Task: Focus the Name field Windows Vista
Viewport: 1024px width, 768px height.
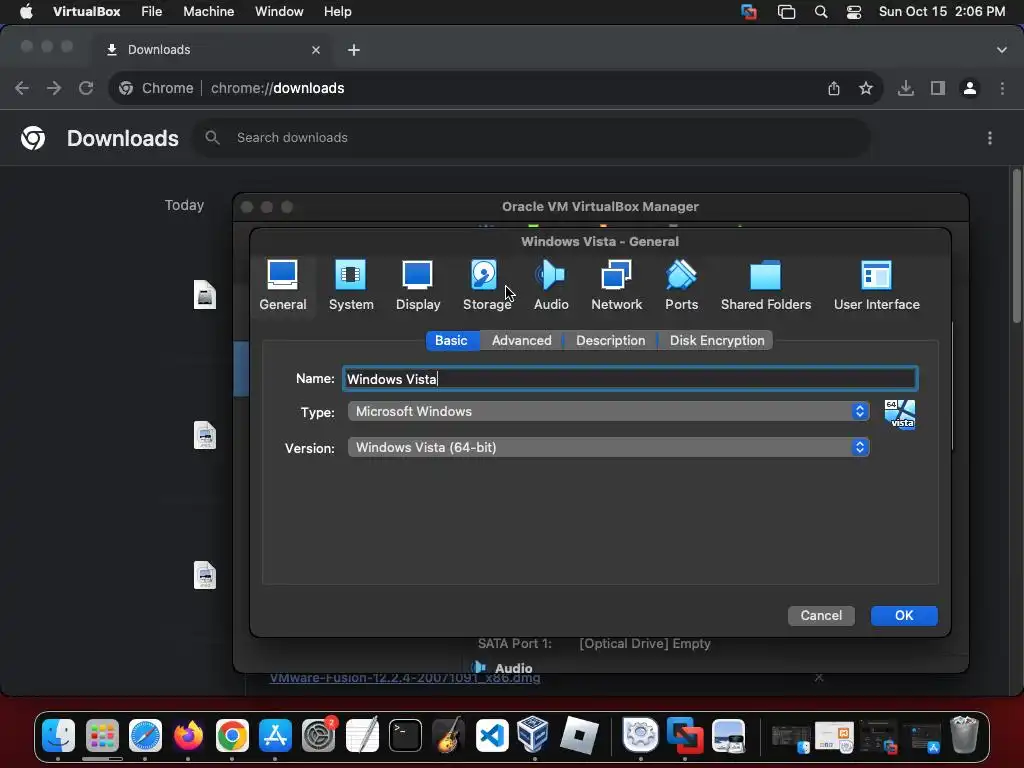Action: tap(630, 379)
